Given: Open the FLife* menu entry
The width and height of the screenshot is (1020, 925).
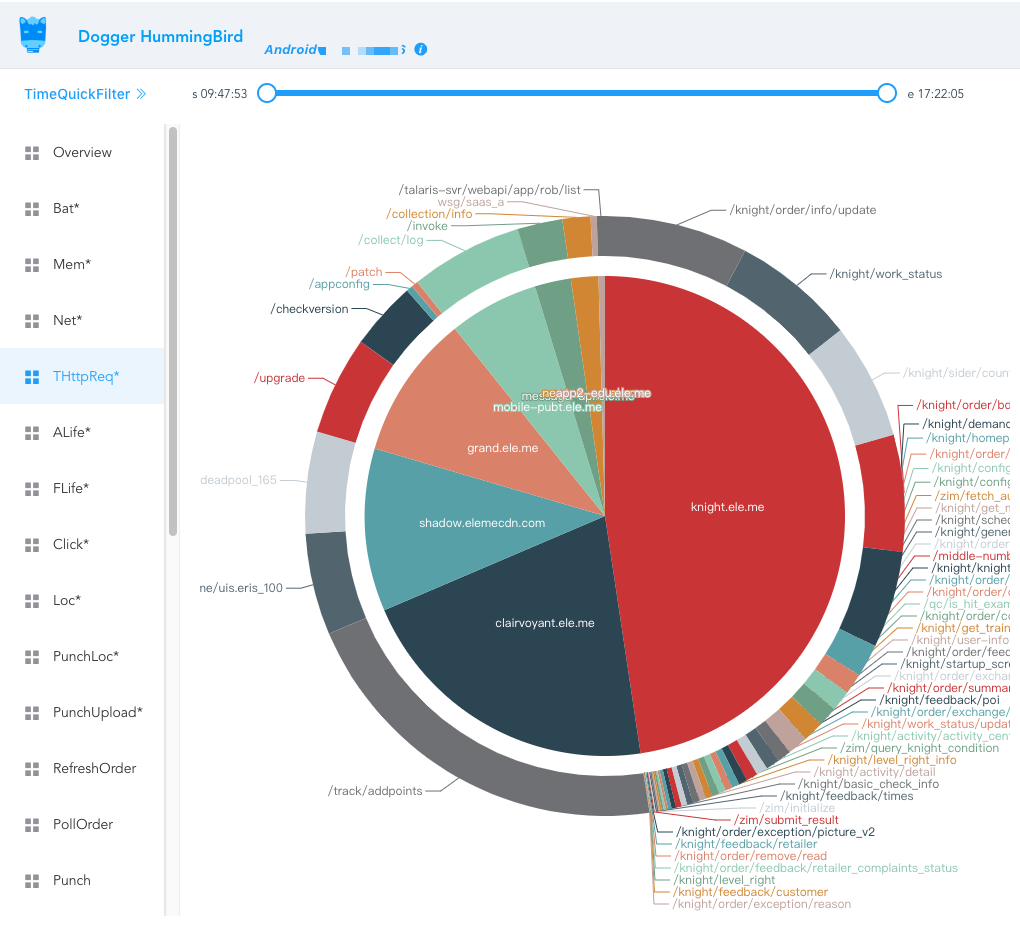Looking at the screenshot, I should [82, 489].
